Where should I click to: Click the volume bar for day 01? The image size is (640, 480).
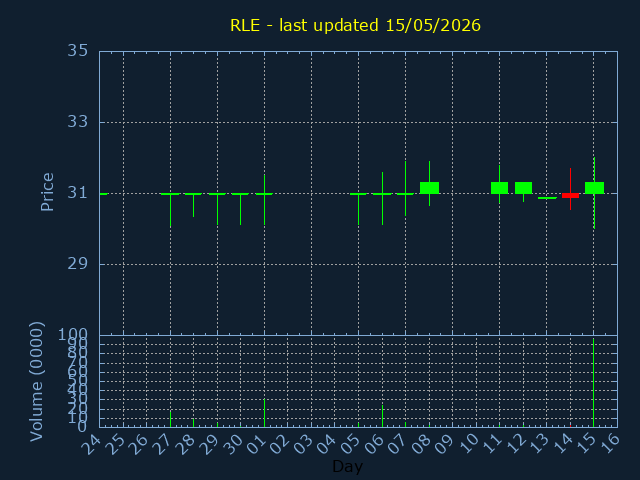coord(264,413)
